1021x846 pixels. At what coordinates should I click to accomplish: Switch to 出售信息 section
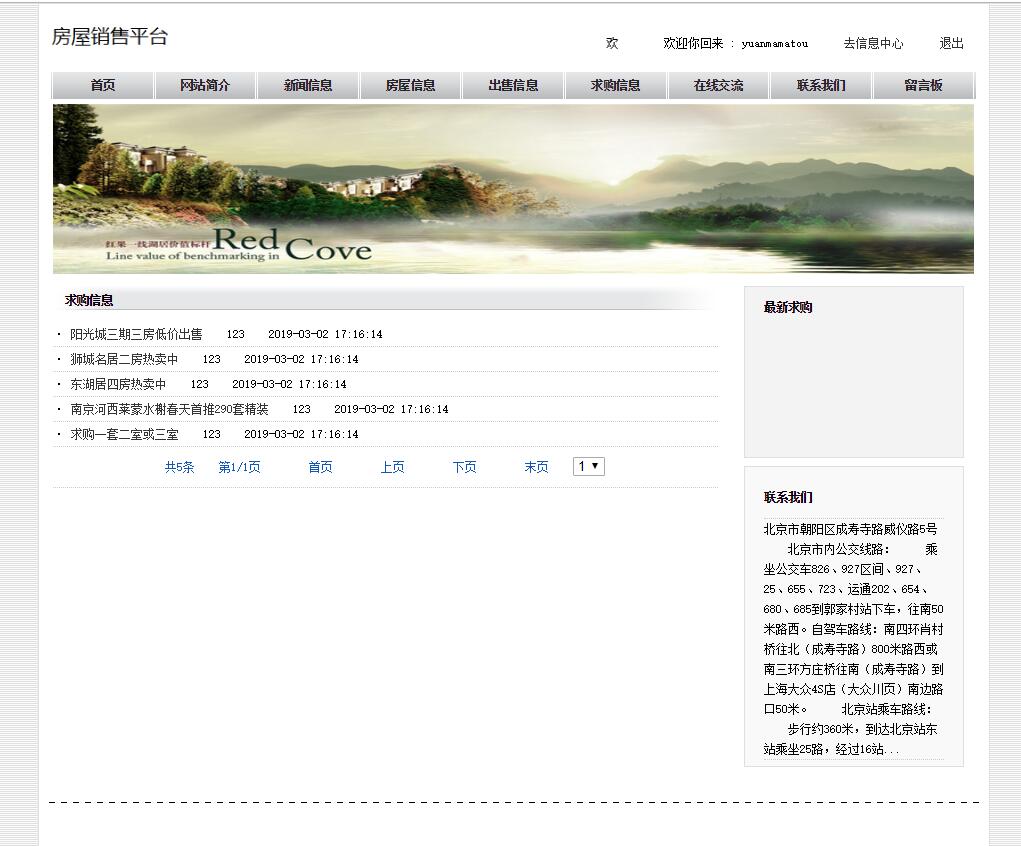512,85
